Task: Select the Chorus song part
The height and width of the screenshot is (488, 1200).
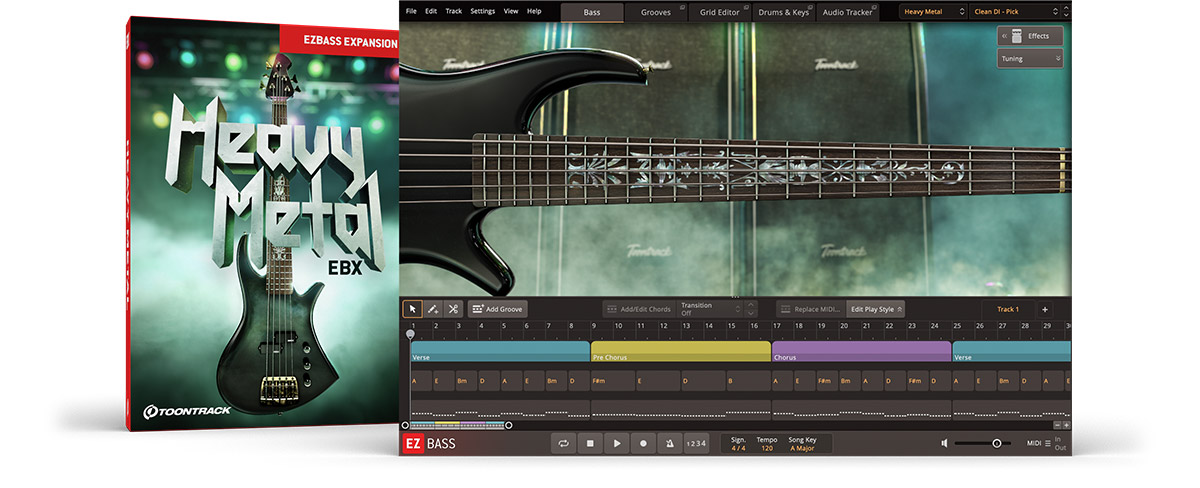Action: [861, 351]
